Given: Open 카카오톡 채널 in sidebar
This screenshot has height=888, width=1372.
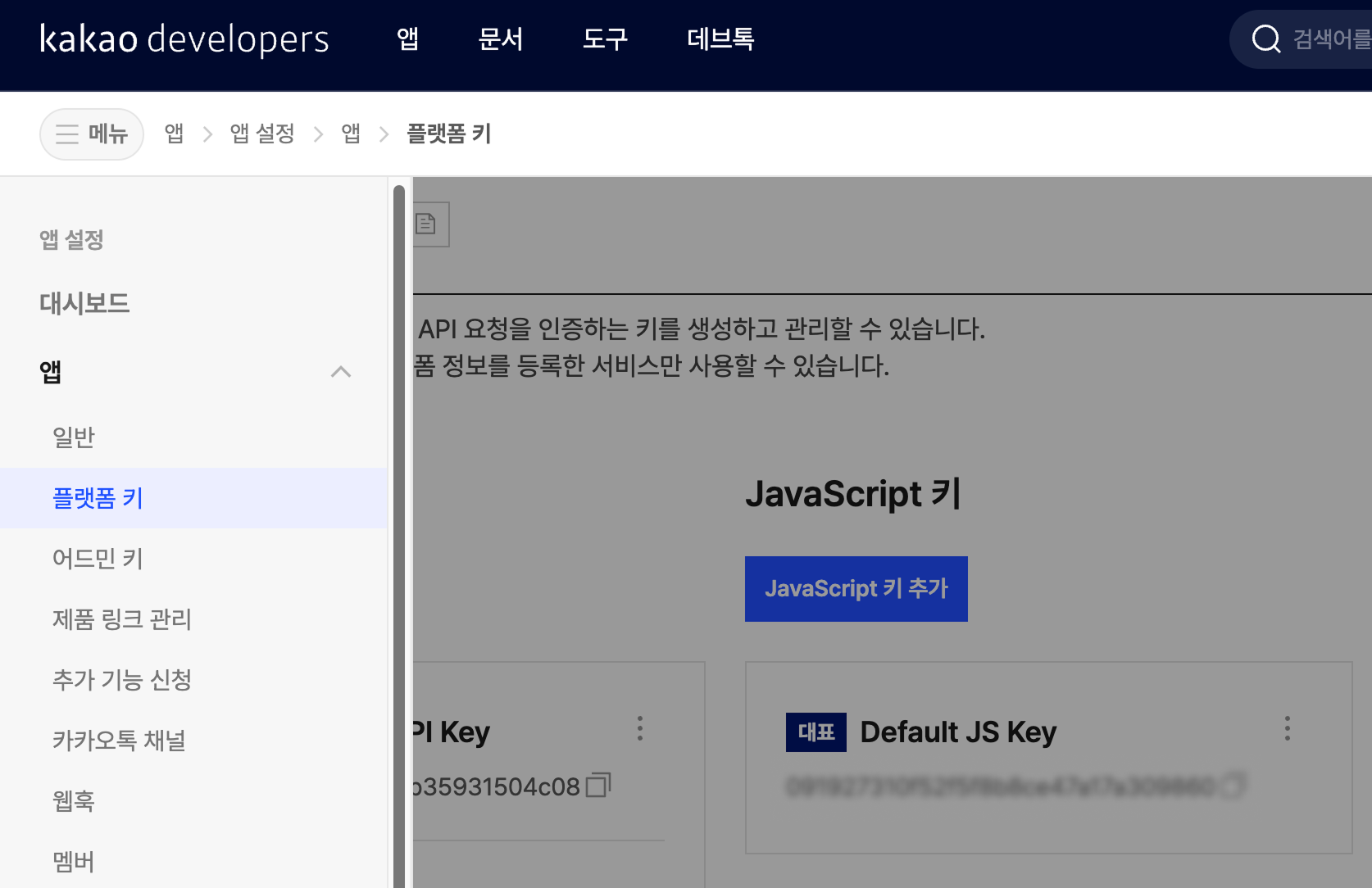Looking at the screenshot, I should pyautogui.click(x=119, y=741).
